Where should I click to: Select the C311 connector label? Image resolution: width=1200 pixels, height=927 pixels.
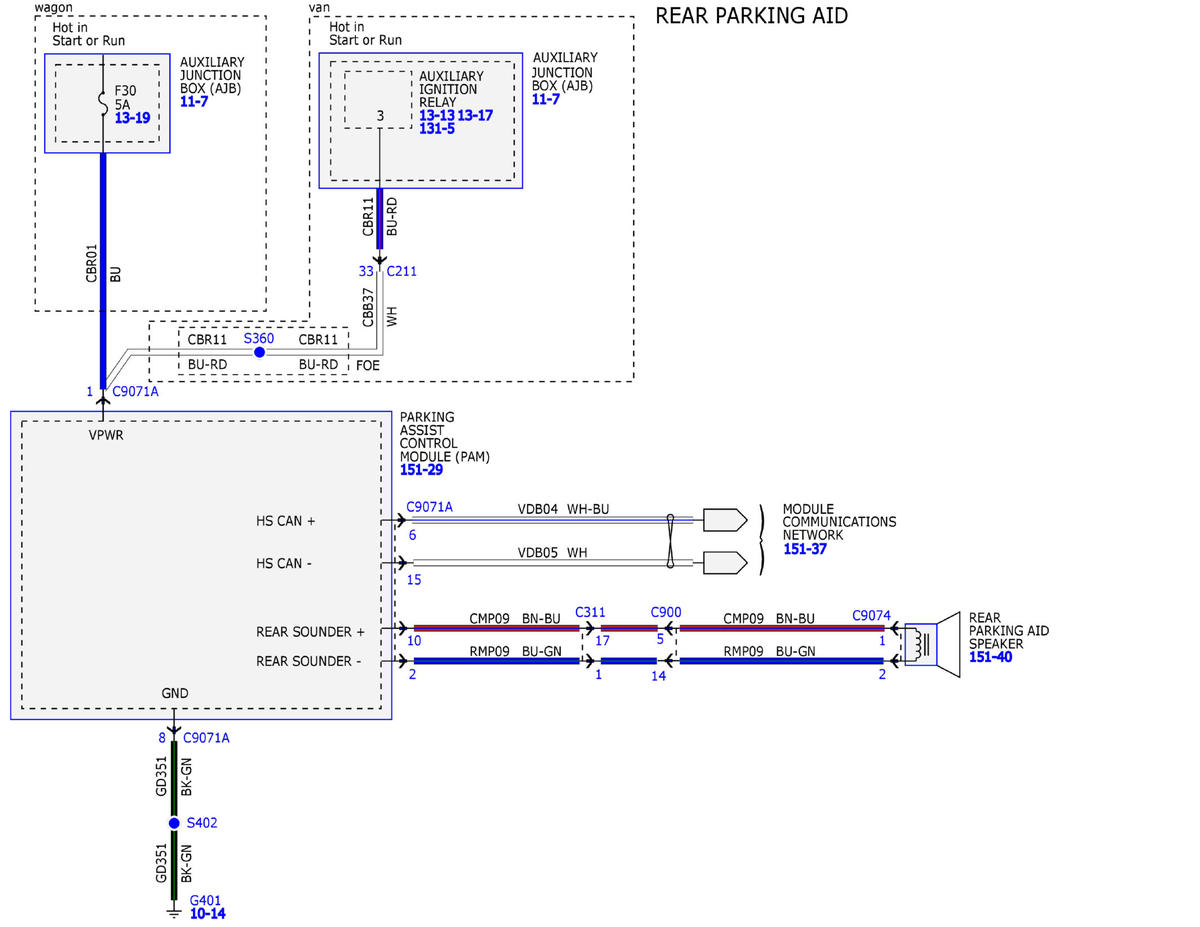point(591,612)
